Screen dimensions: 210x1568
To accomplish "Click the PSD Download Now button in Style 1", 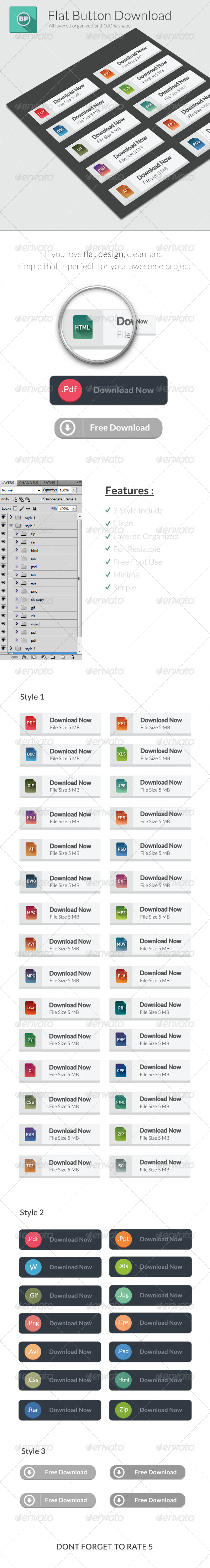I will (x=150, y=849).
